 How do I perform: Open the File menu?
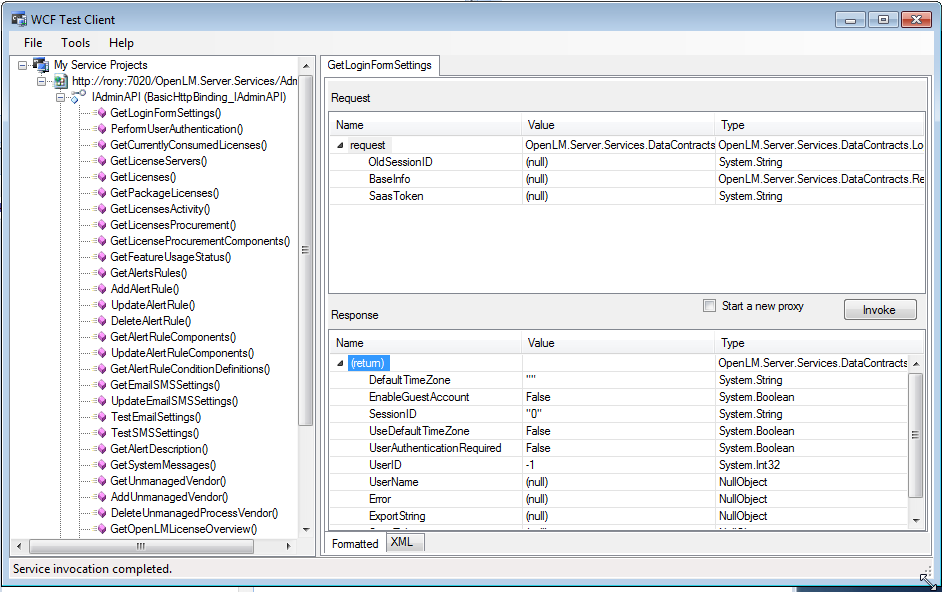pyautogui.click(x=33, y=43)
